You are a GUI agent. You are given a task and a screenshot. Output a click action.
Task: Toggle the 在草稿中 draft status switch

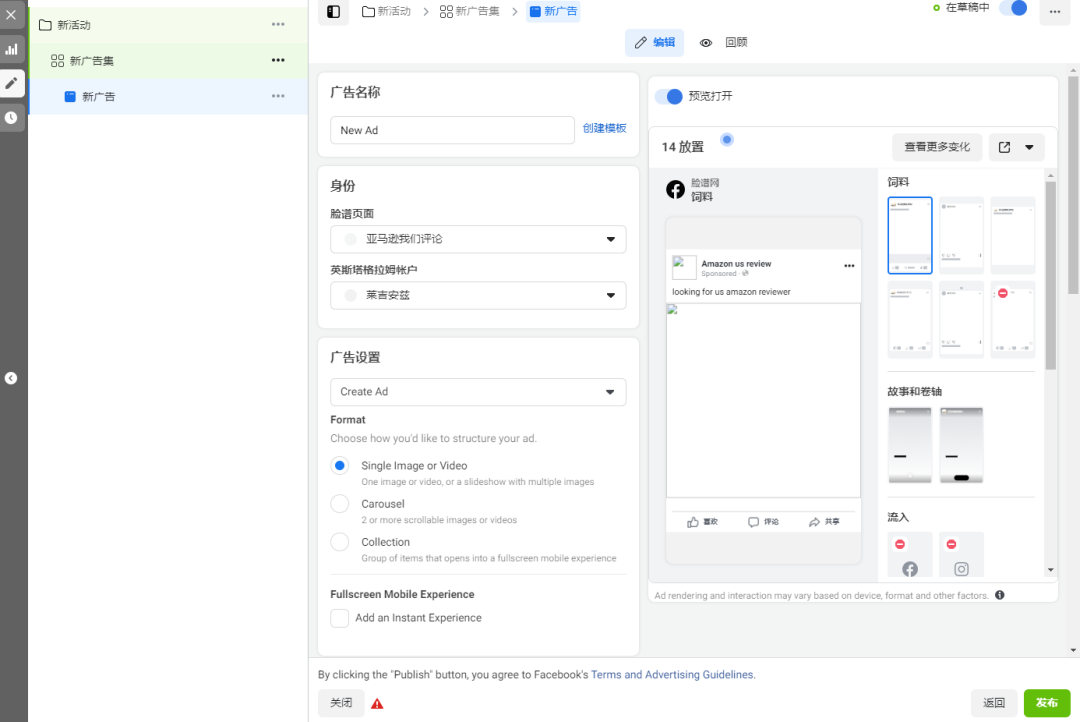click(1013, 8)
